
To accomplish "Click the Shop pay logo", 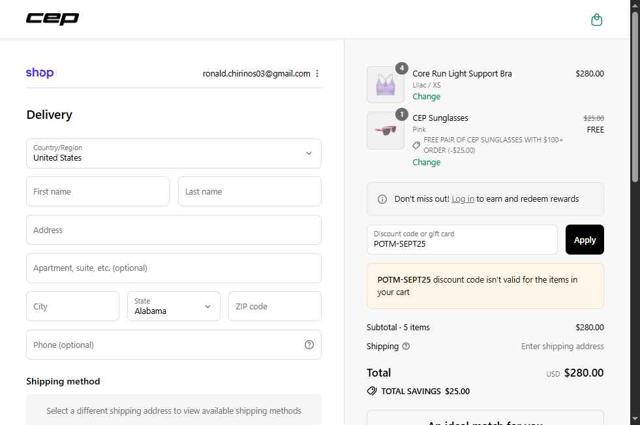I will click(x=40, y=73).
